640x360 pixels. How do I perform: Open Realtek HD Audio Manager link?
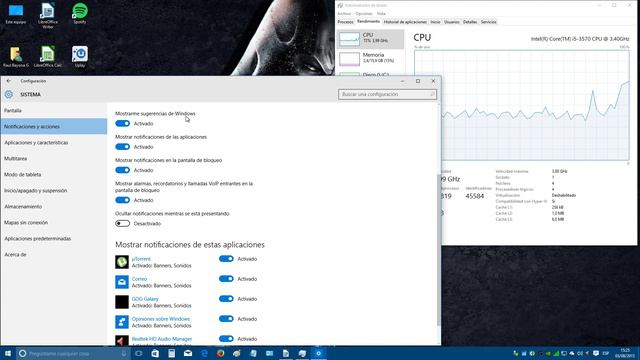click(x=162, y=339)
